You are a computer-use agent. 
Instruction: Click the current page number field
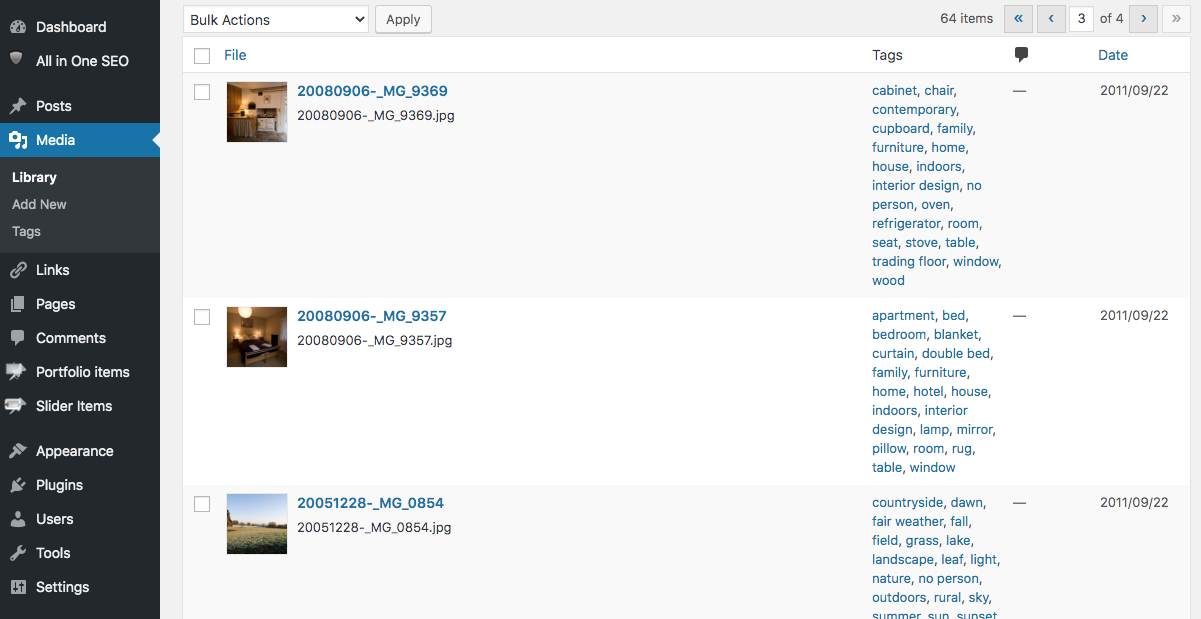pos(1081,18)
